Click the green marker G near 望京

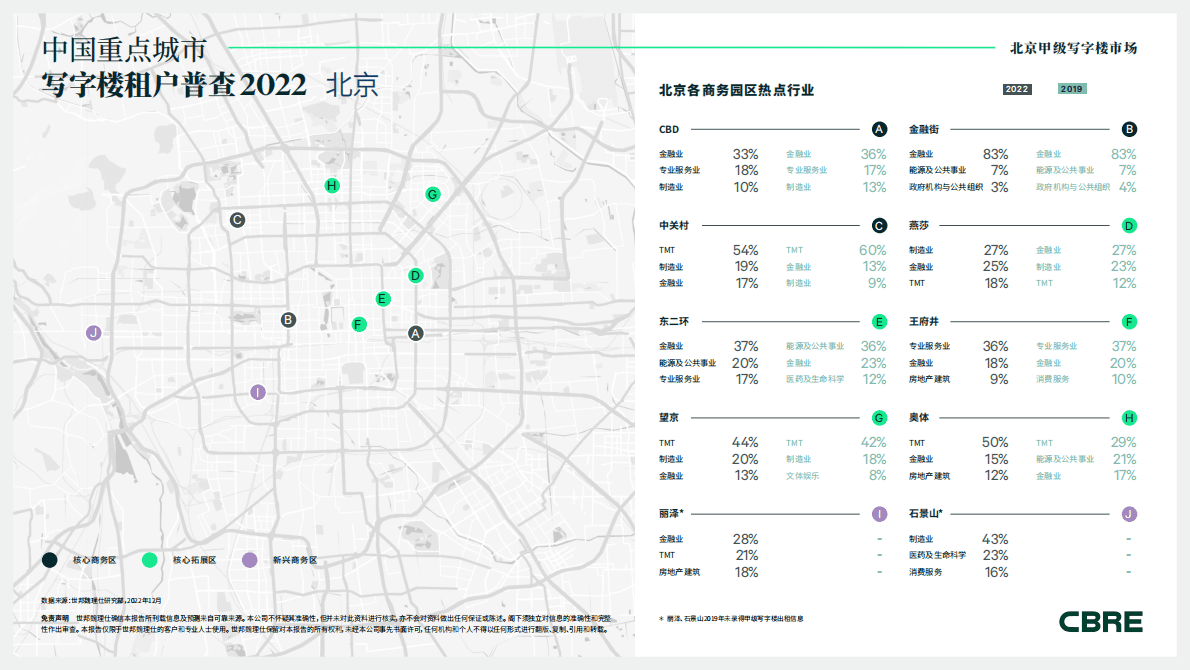pos(432,195)
